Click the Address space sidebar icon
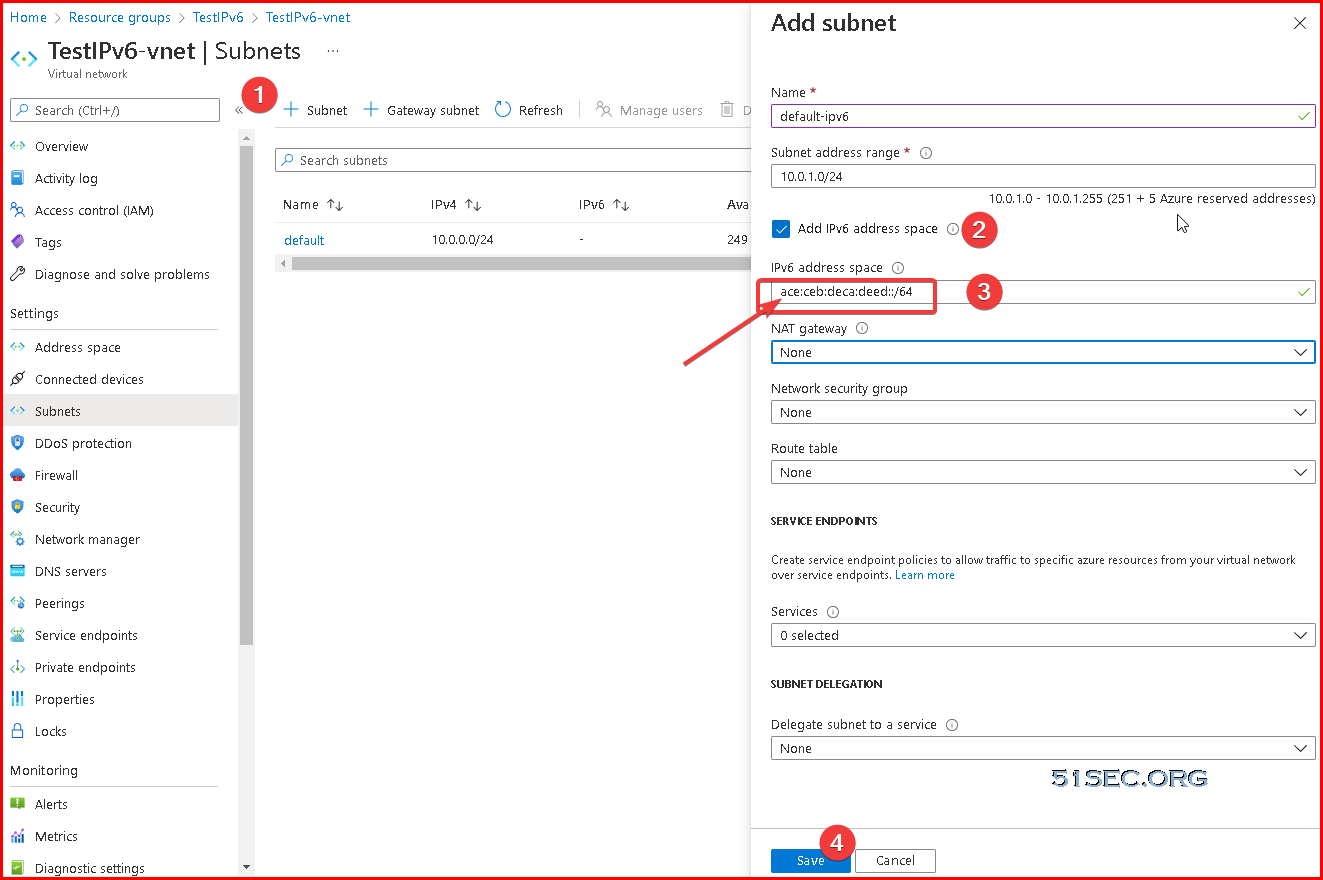Screen dimensions: 1323x880 17,347
